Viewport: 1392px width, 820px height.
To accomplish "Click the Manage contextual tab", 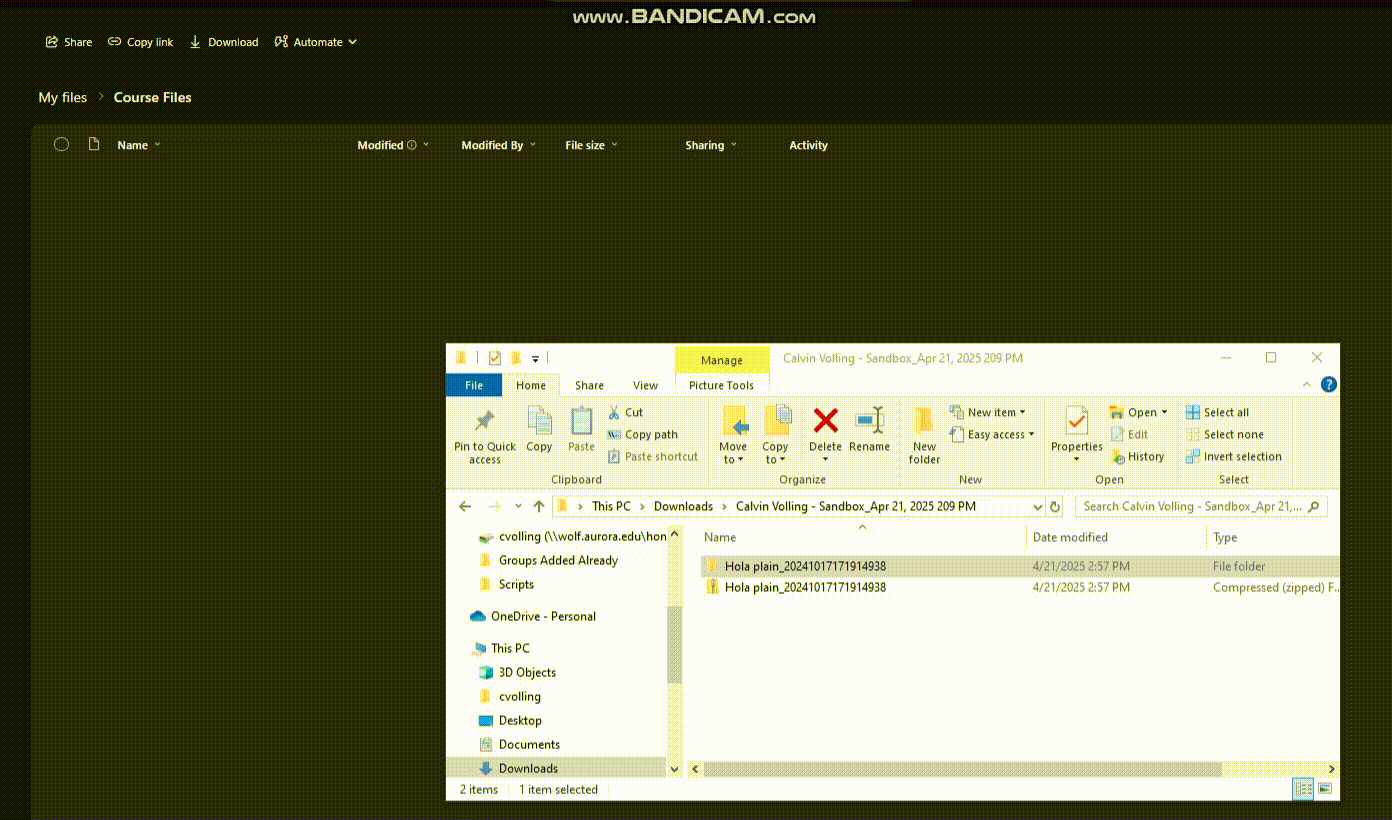I will point(722,360).
